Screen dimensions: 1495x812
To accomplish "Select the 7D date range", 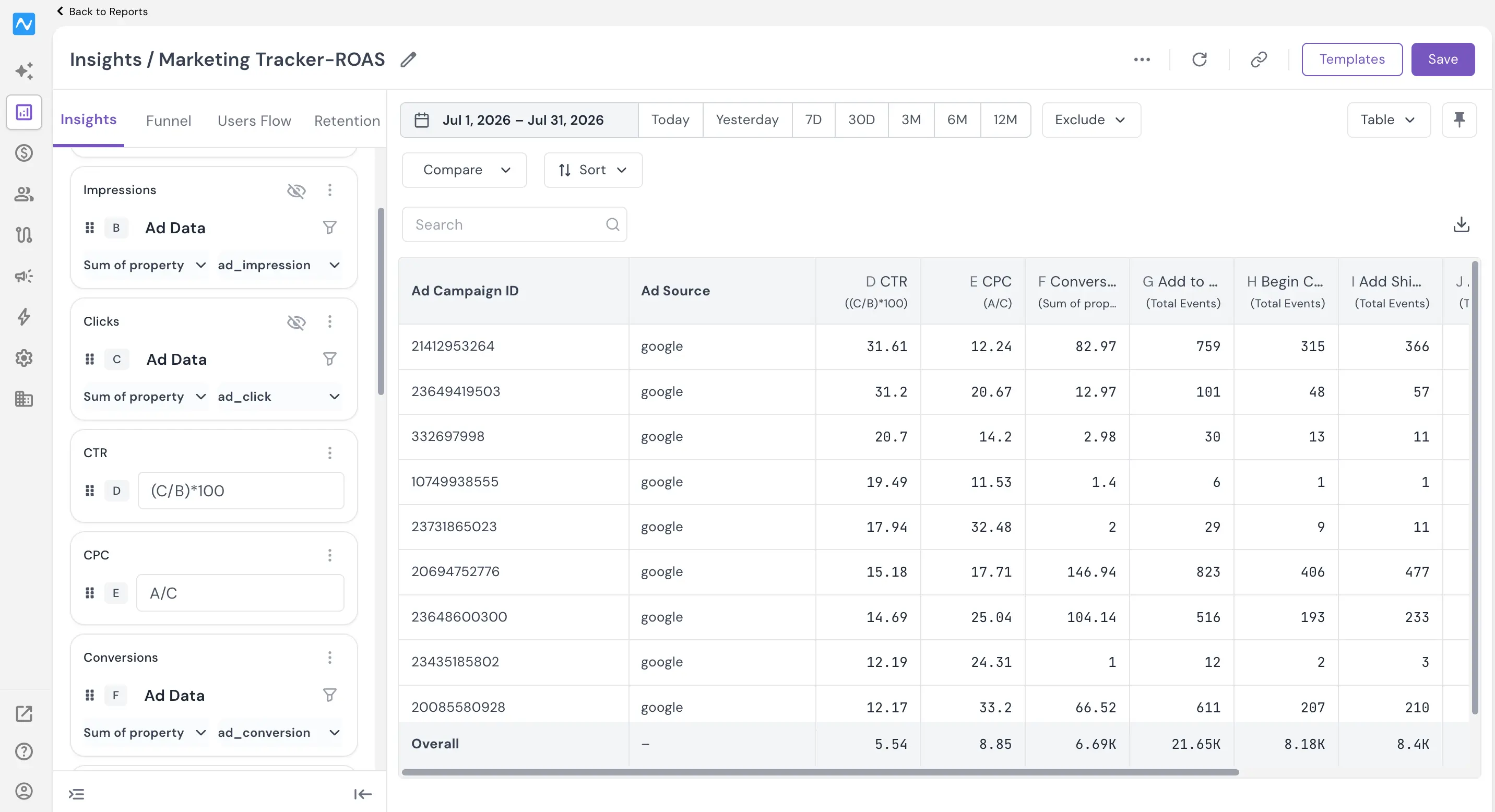I will pos(813,120).
